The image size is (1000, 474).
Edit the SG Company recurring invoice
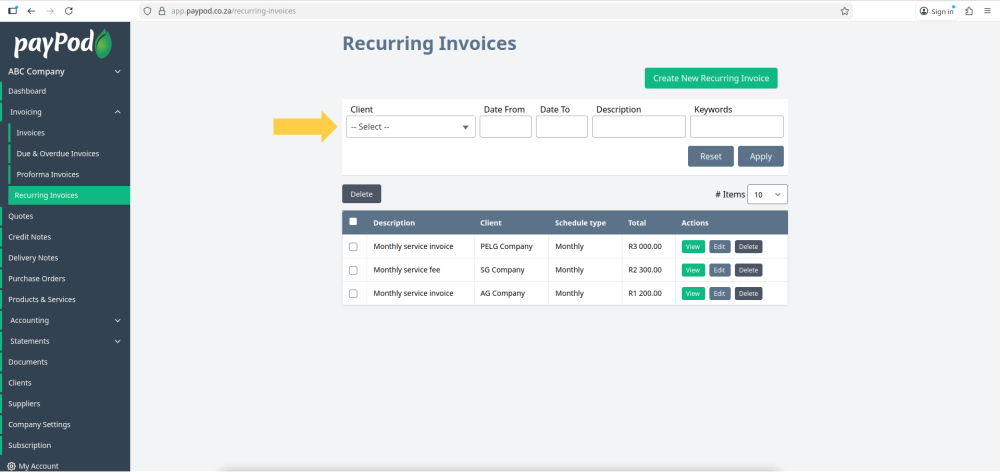click(720, 270)
